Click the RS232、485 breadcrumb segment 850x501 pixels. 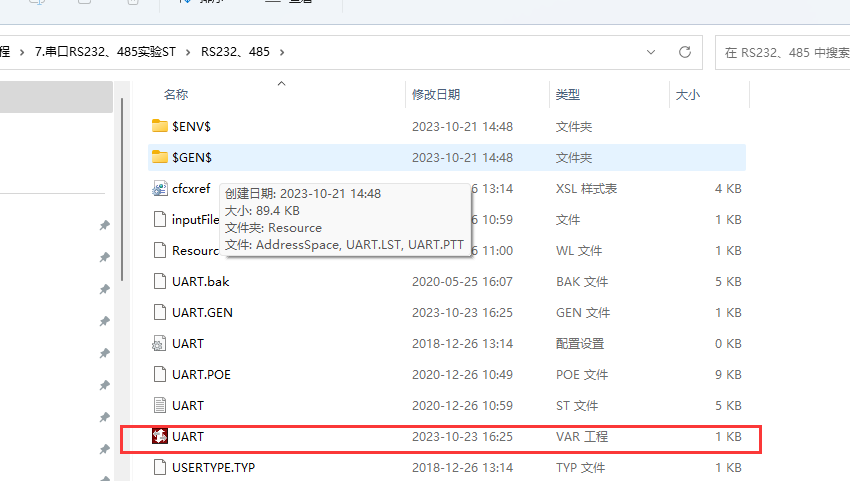click(235, 52)
